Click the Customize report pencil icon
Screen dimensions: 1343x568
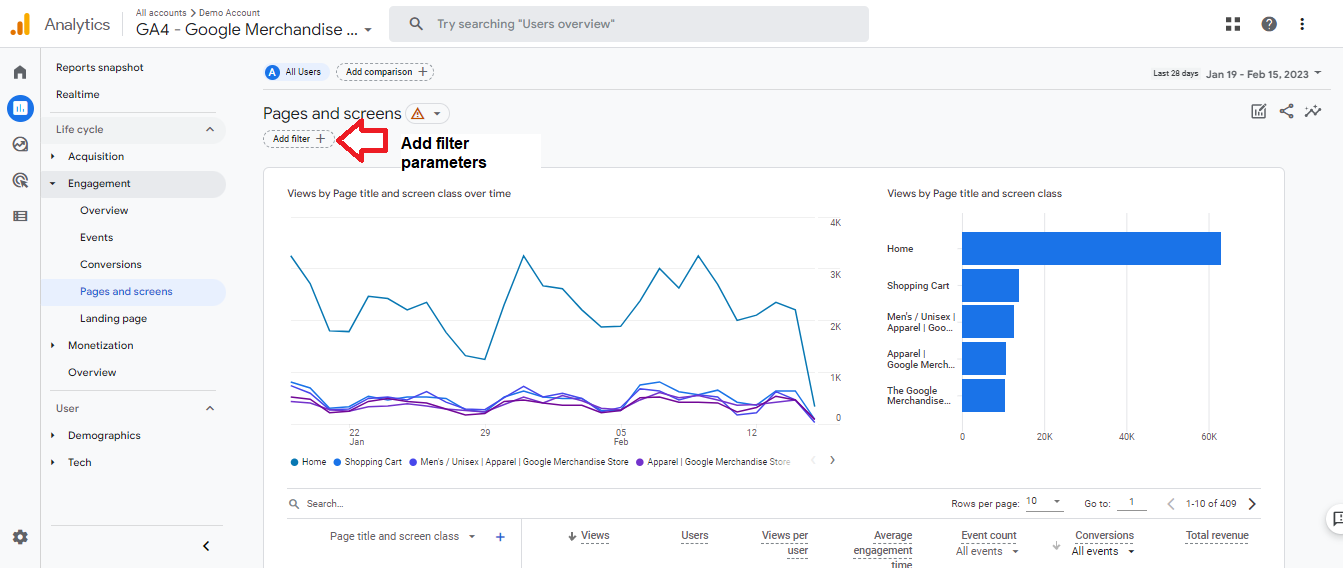pos(1259,111)
